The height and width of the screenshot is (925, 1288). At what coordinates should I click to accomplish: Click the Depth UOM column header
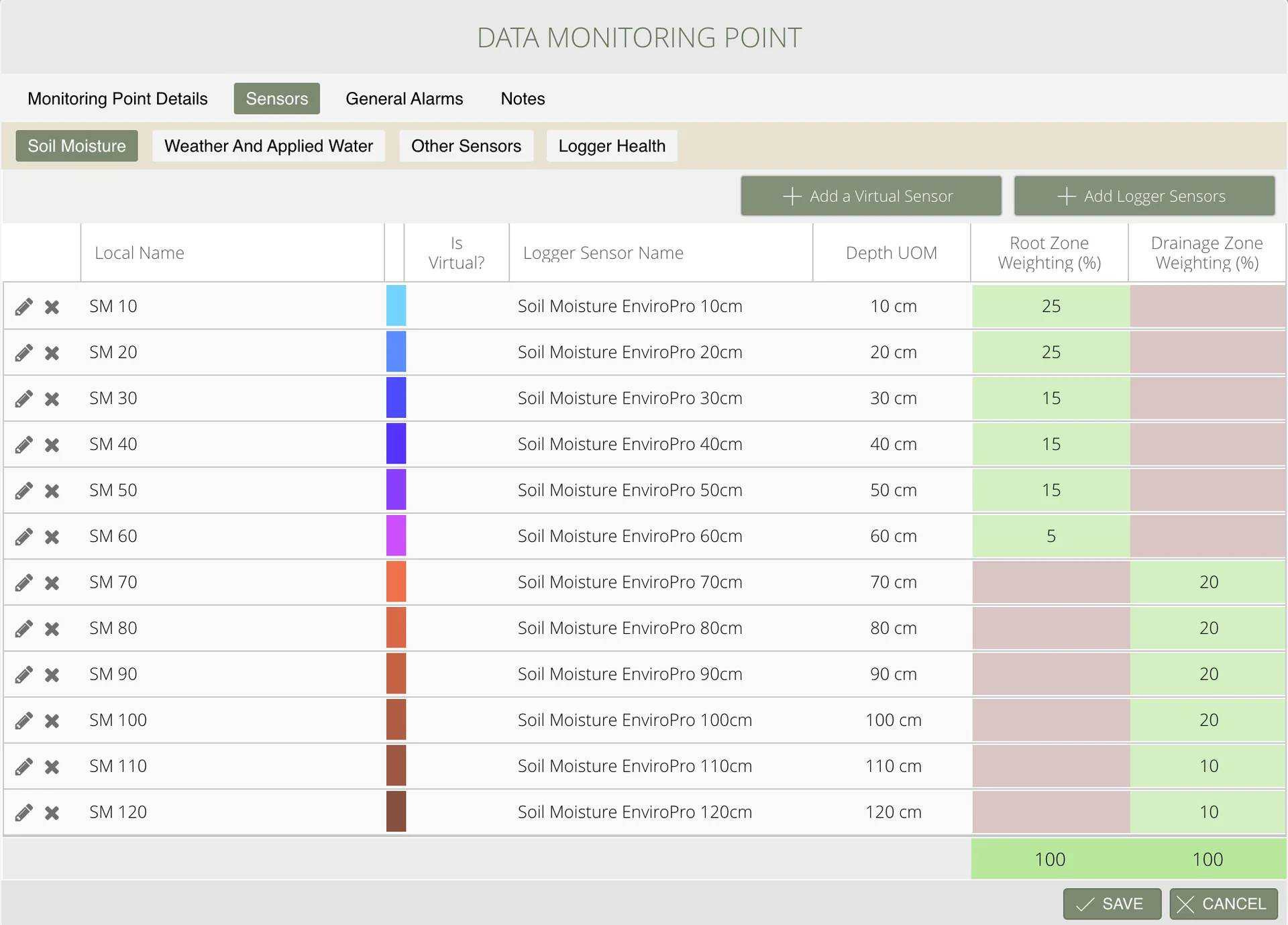tap(892, 253)
